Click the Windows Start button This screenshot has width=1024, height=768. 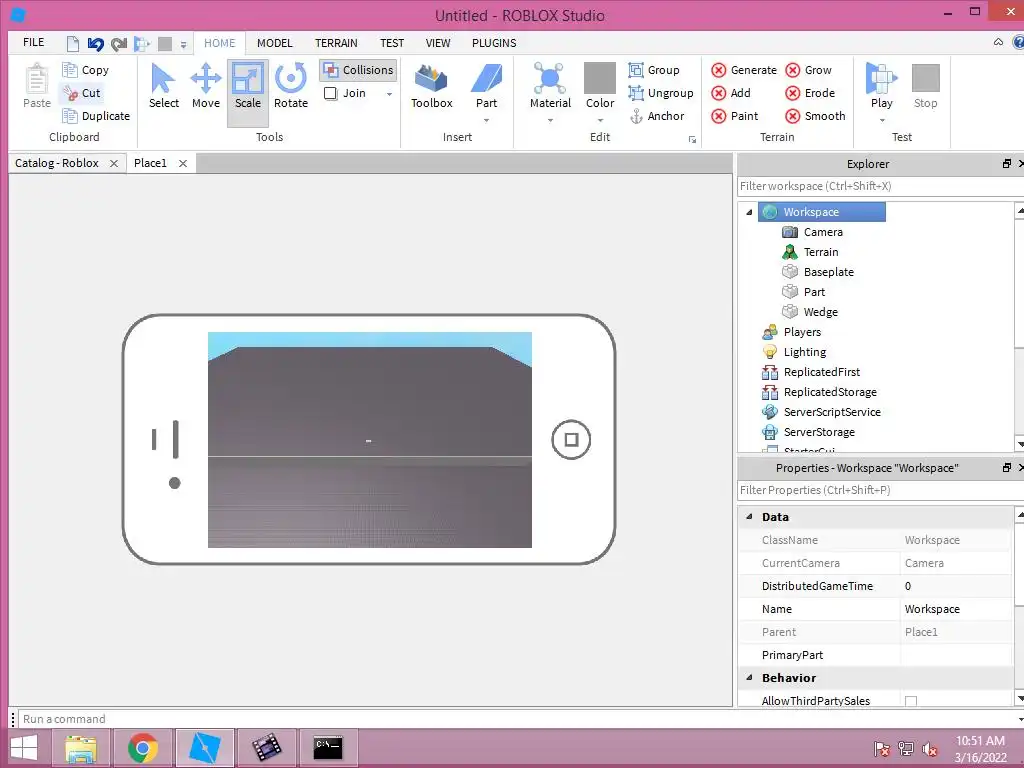tap(24, 748)
